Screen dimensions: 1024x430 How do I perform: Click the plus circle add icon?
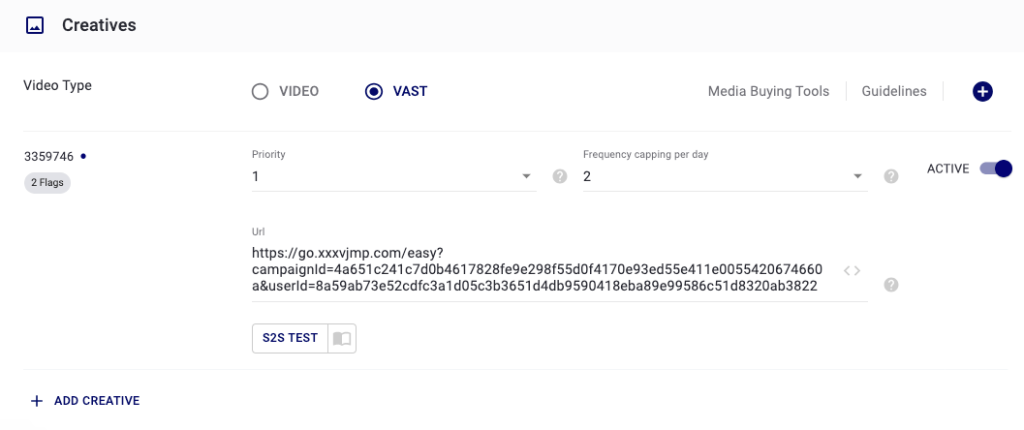point(982,92)
